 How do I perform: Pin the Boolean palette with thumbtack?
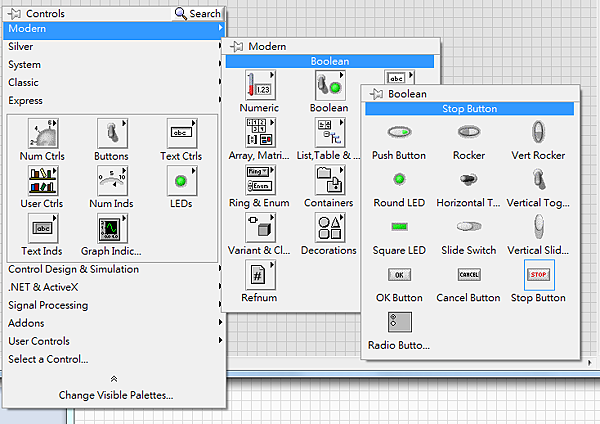point(376,94)
